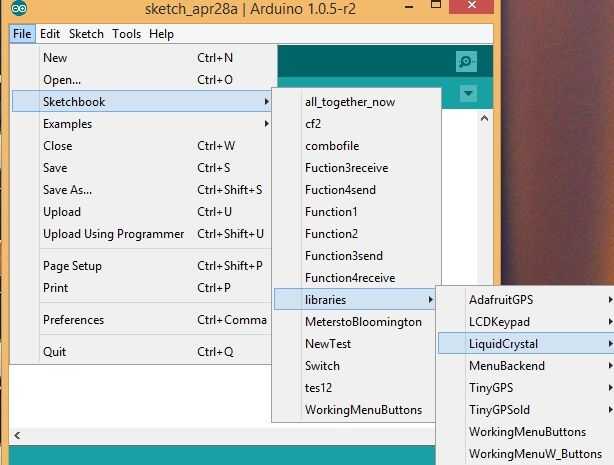Select Upload in the File menu
The height and width of the screenshot is (465, 614).
(142, 212)
